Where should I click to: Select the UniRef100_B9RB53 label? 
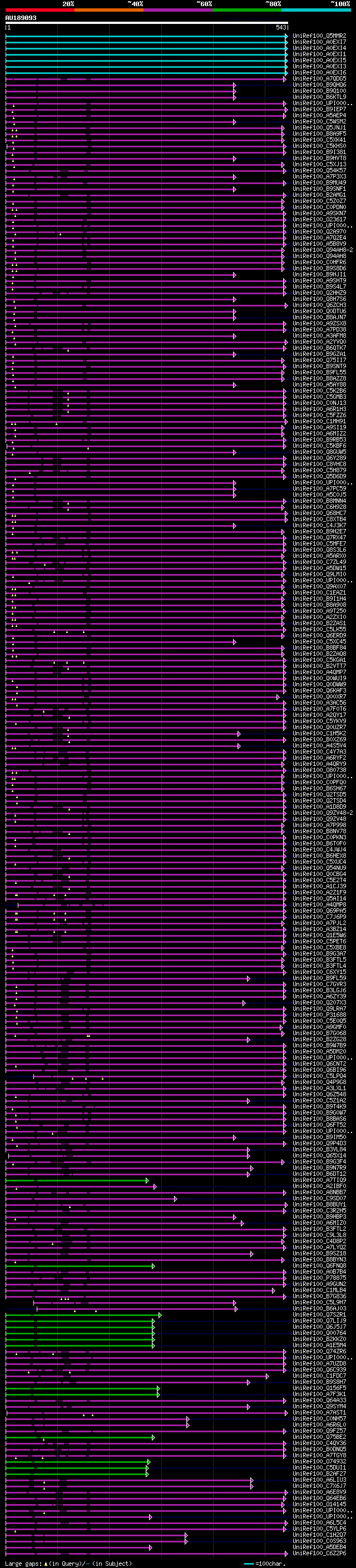click(319, 439)
